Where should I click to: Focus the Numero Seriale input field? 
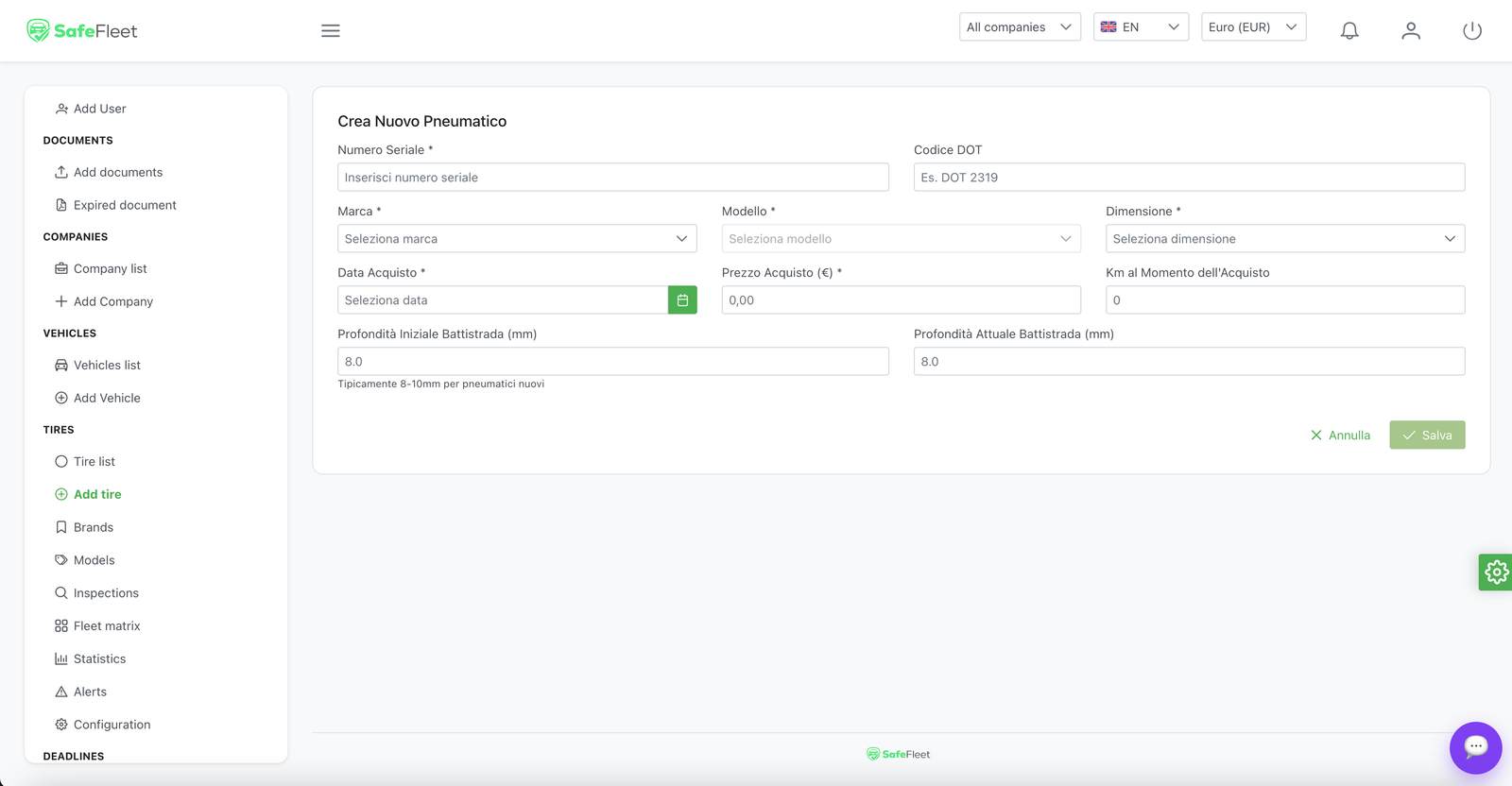pos(613,177)
